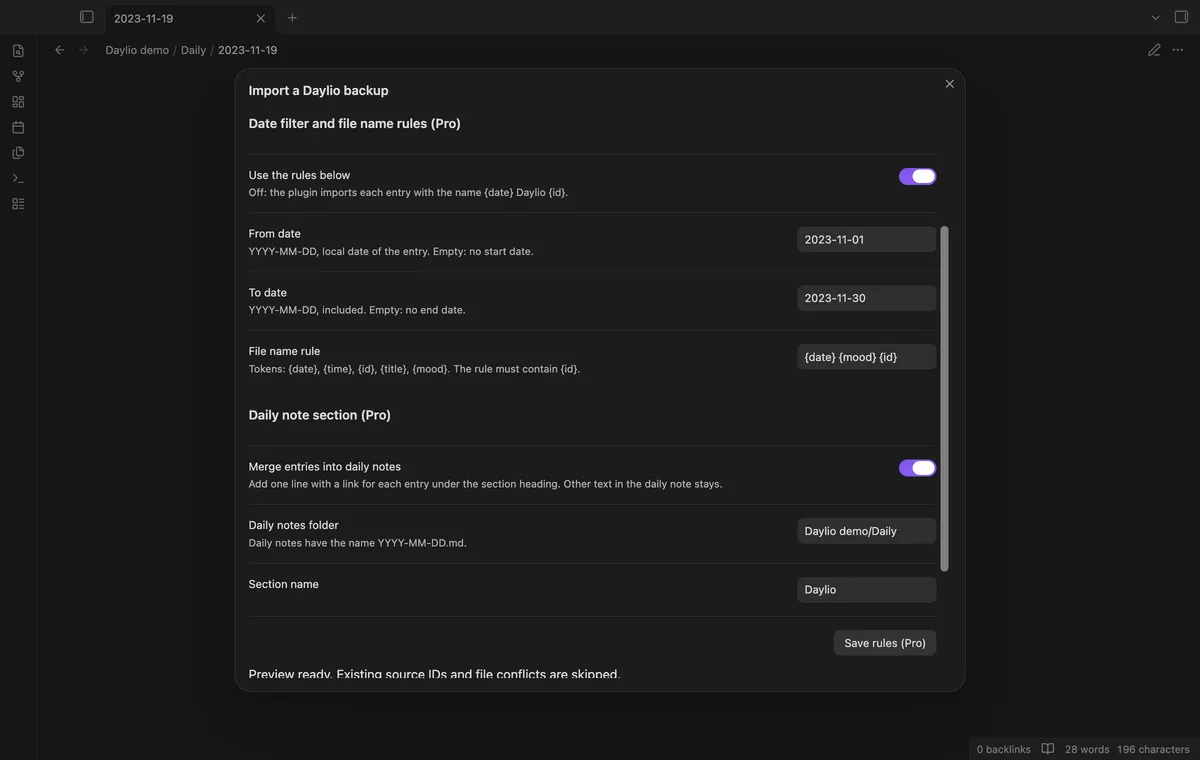The width and height of the screenshot is (1200, 760).
Task: Click 'Daily notes have the name YYYY-MM-DD.md.' hint
Action: 357,543
